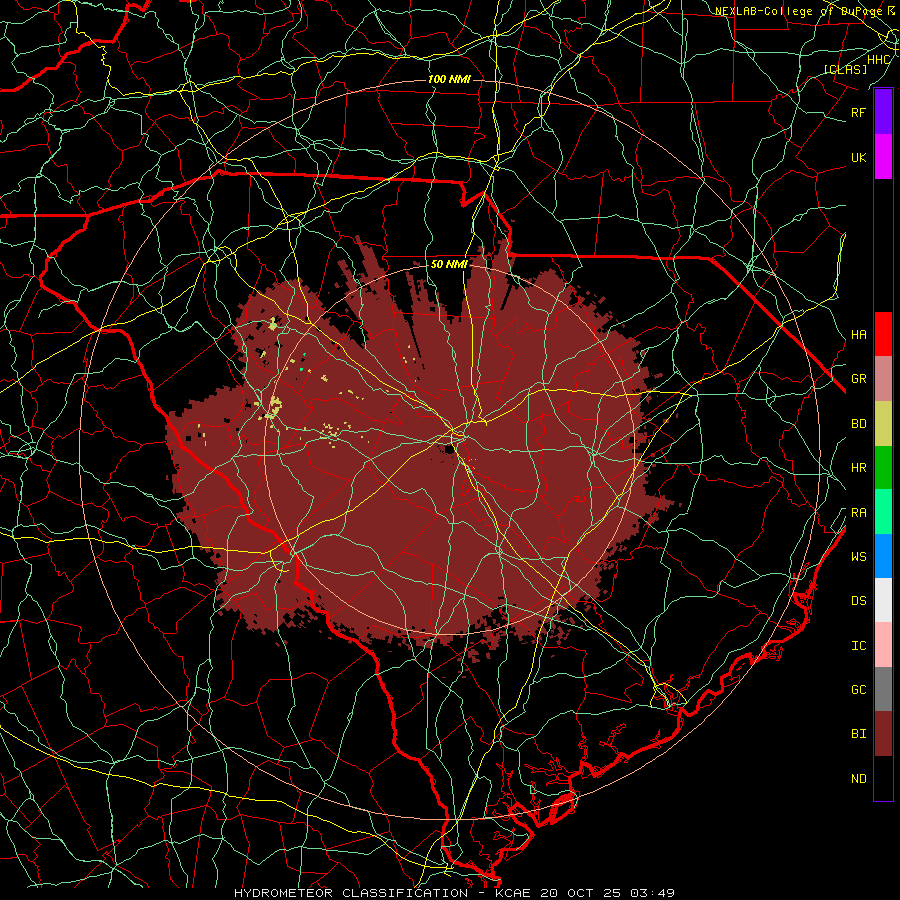
Task: Click the BI legend label
Action: coord(858,734)
